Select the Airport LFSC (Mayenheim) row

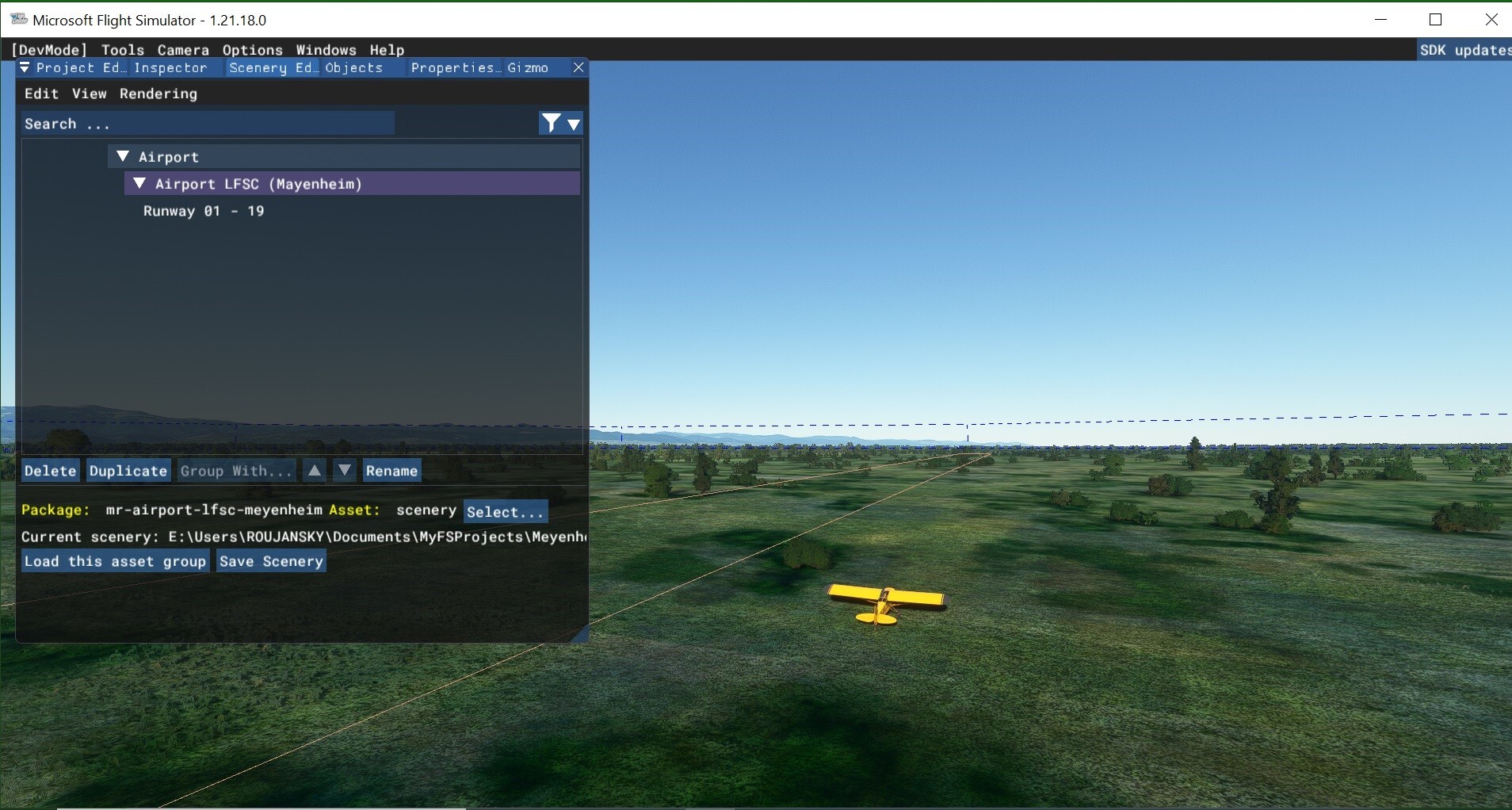352,184
